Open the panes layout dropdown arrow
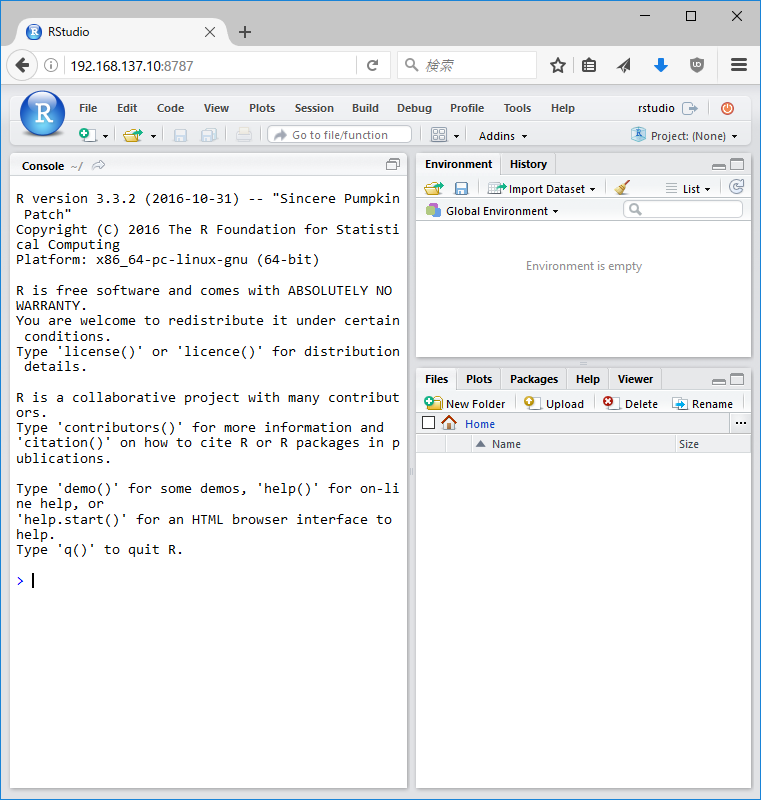The height and width of the screenshot is (800, 761). coord(456,136)
